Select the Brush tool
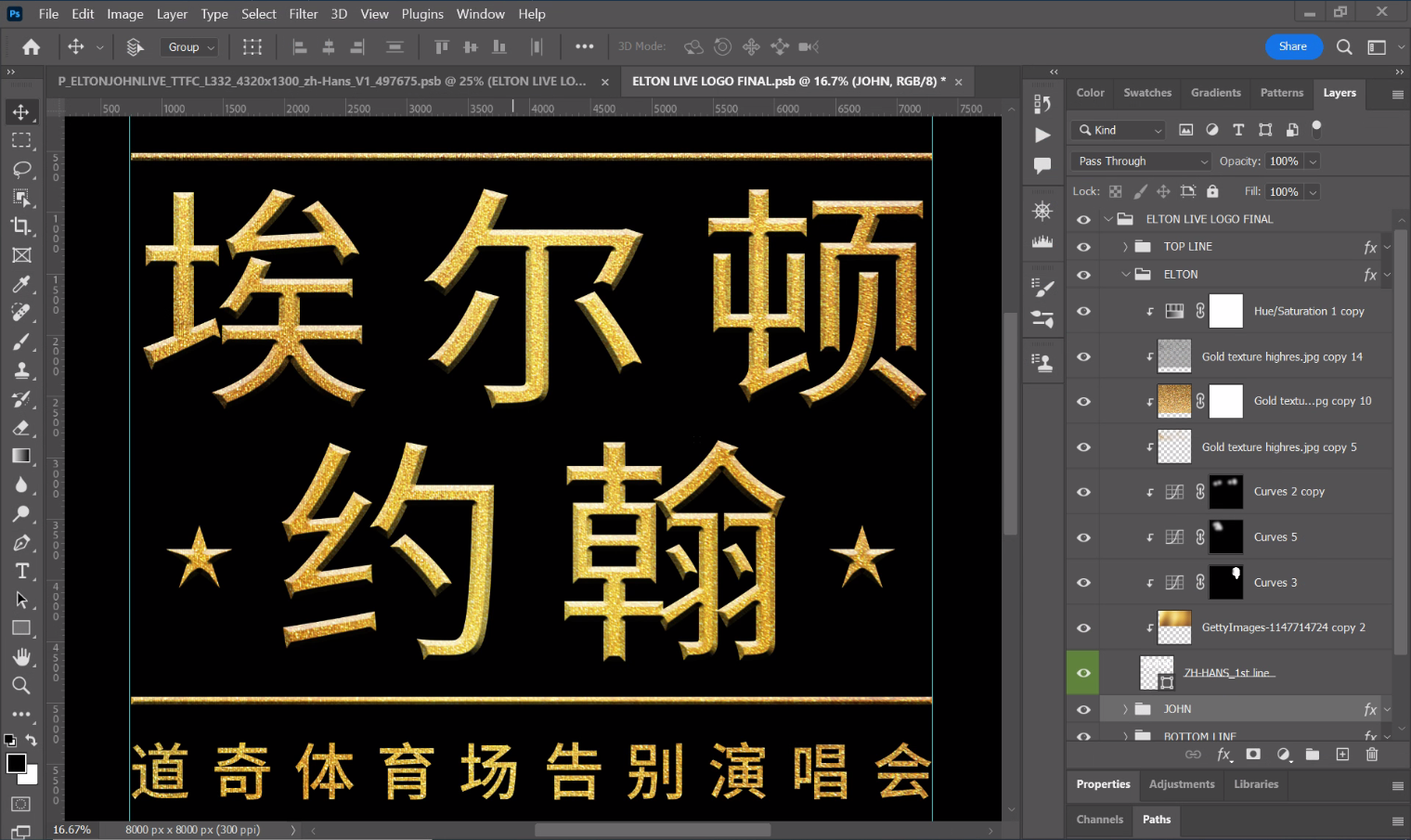This screenshot has width=1411, height=840. 20,342
